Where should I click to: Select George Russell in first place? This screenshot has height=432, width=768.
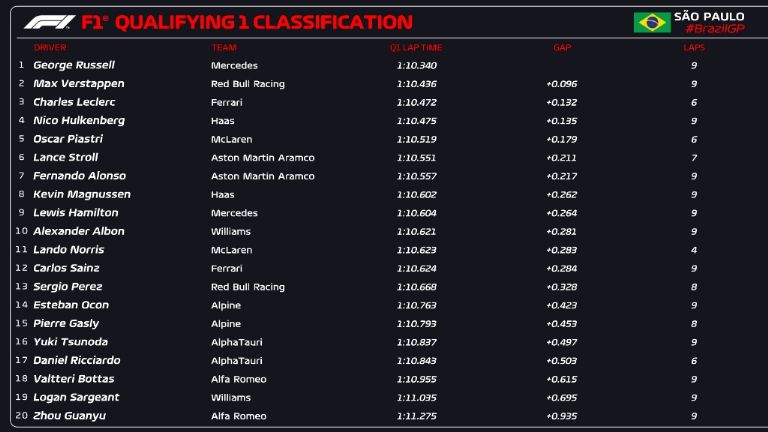point(74,65)
